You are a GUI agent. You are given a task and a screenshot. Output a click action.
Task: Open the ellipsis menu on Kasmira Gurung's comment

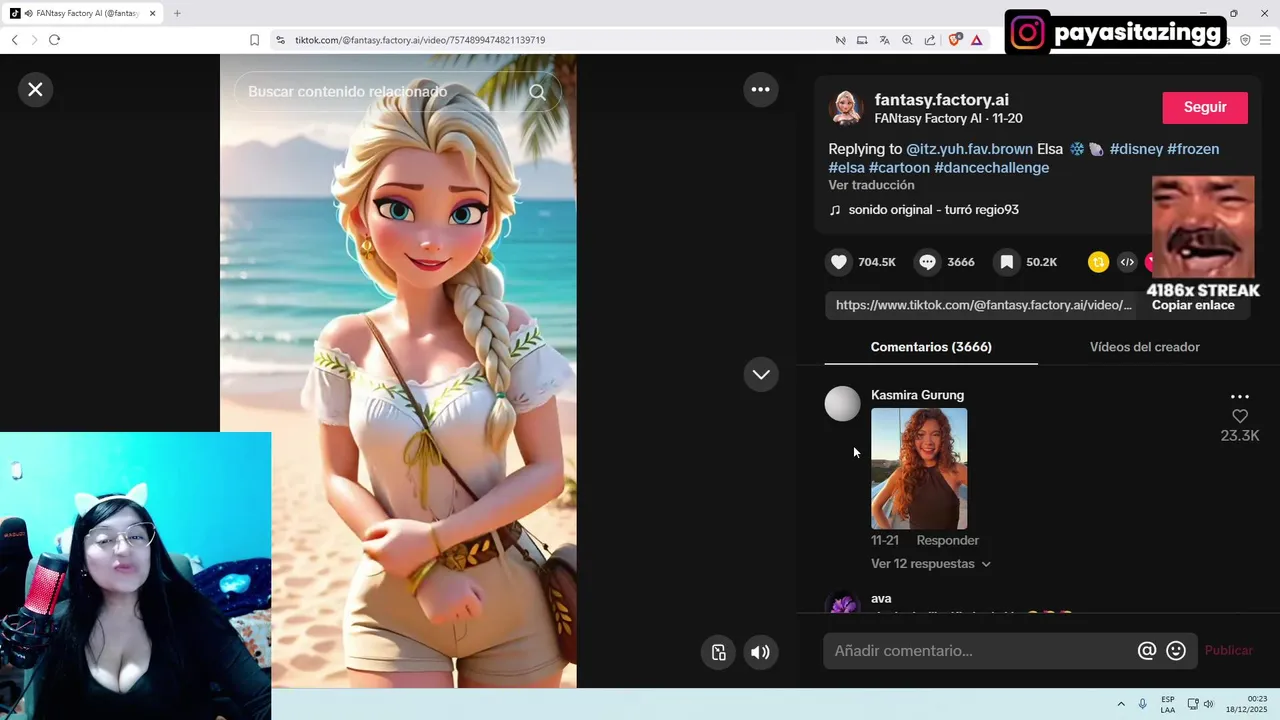click(1240, 397)
